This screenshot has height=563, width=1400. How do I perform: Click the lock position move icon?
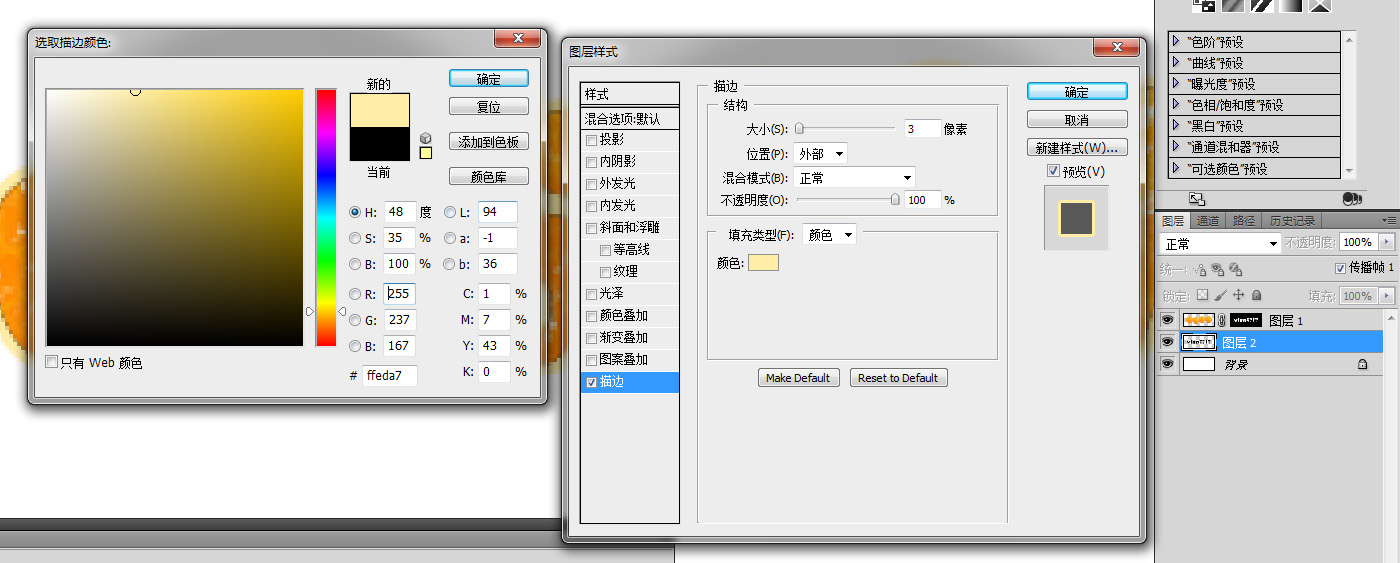(x=1239, y=296)
